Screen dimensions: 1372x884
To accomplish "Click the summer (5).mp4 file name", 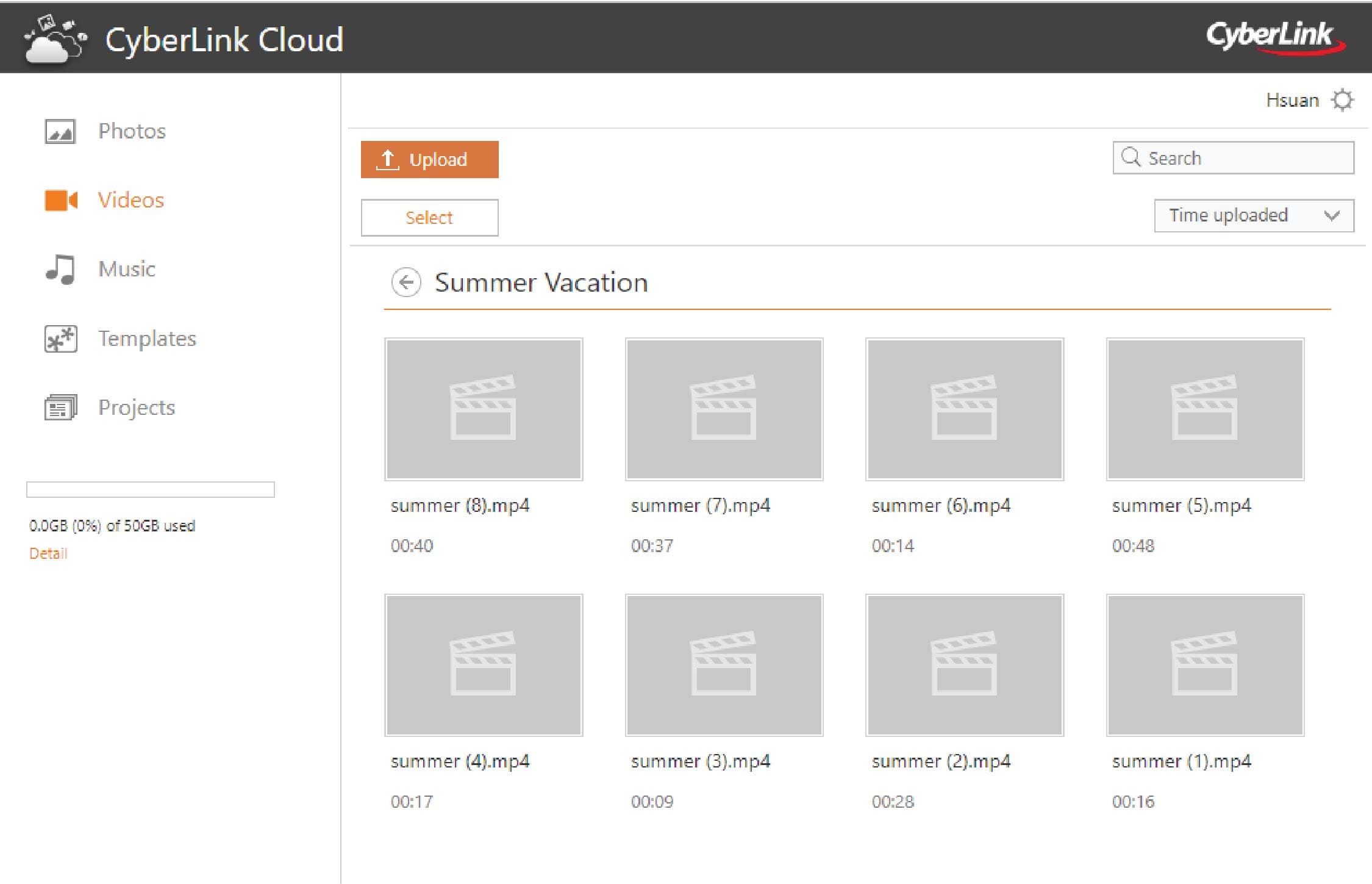I will 1182,506.
